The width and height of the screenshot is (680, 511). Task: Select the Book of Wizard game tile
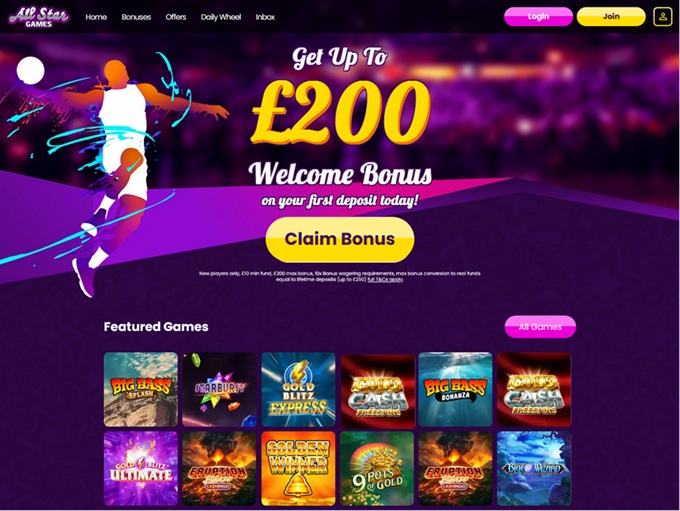pos(534,468)
